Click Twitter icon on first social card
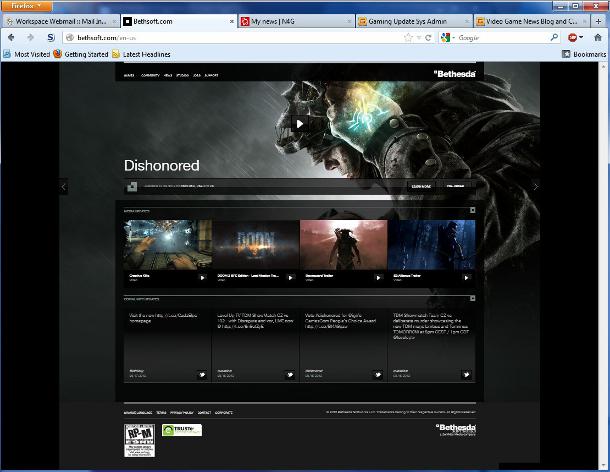Image resolution: width=610 pixels, height=472 pixels. (202, 375)
